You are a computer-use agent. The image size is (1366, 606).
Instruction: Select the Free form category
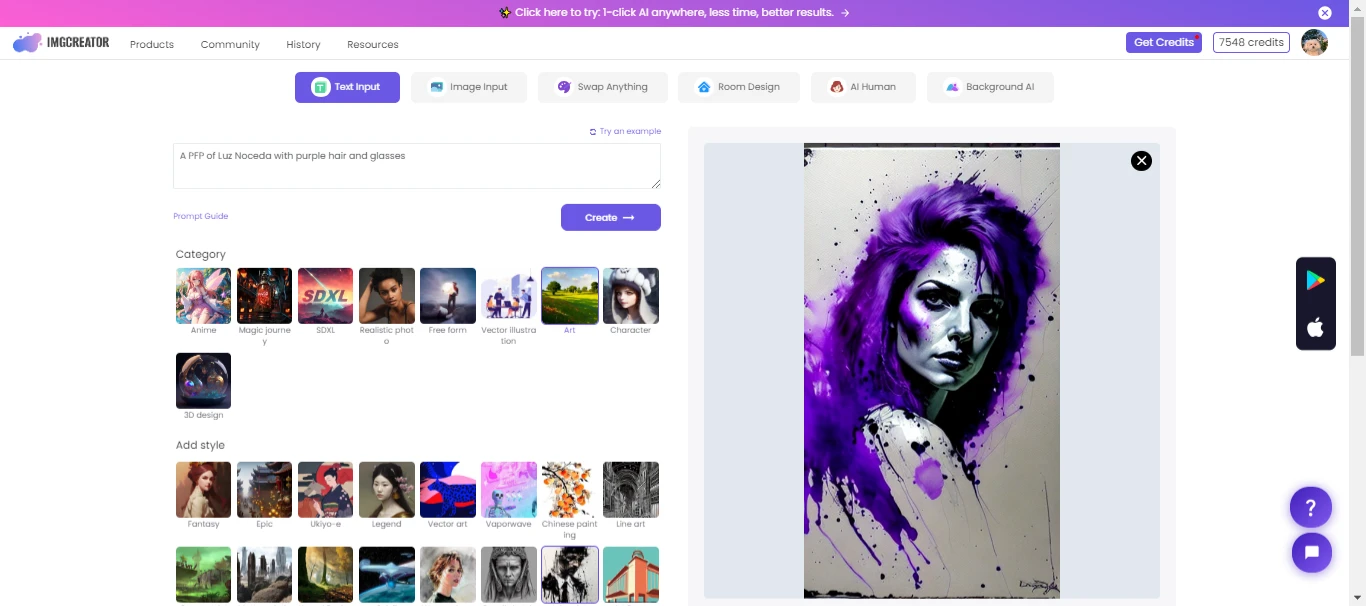point(447,296)
